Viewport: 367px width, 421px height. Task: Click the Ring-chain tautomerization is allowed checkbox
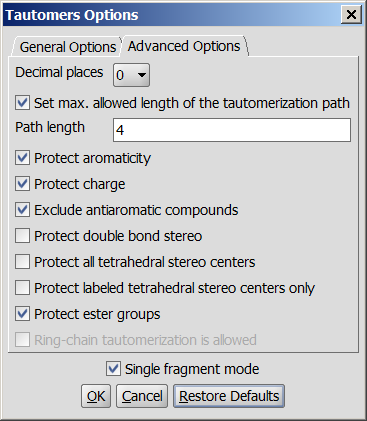(x=22, y=340)
